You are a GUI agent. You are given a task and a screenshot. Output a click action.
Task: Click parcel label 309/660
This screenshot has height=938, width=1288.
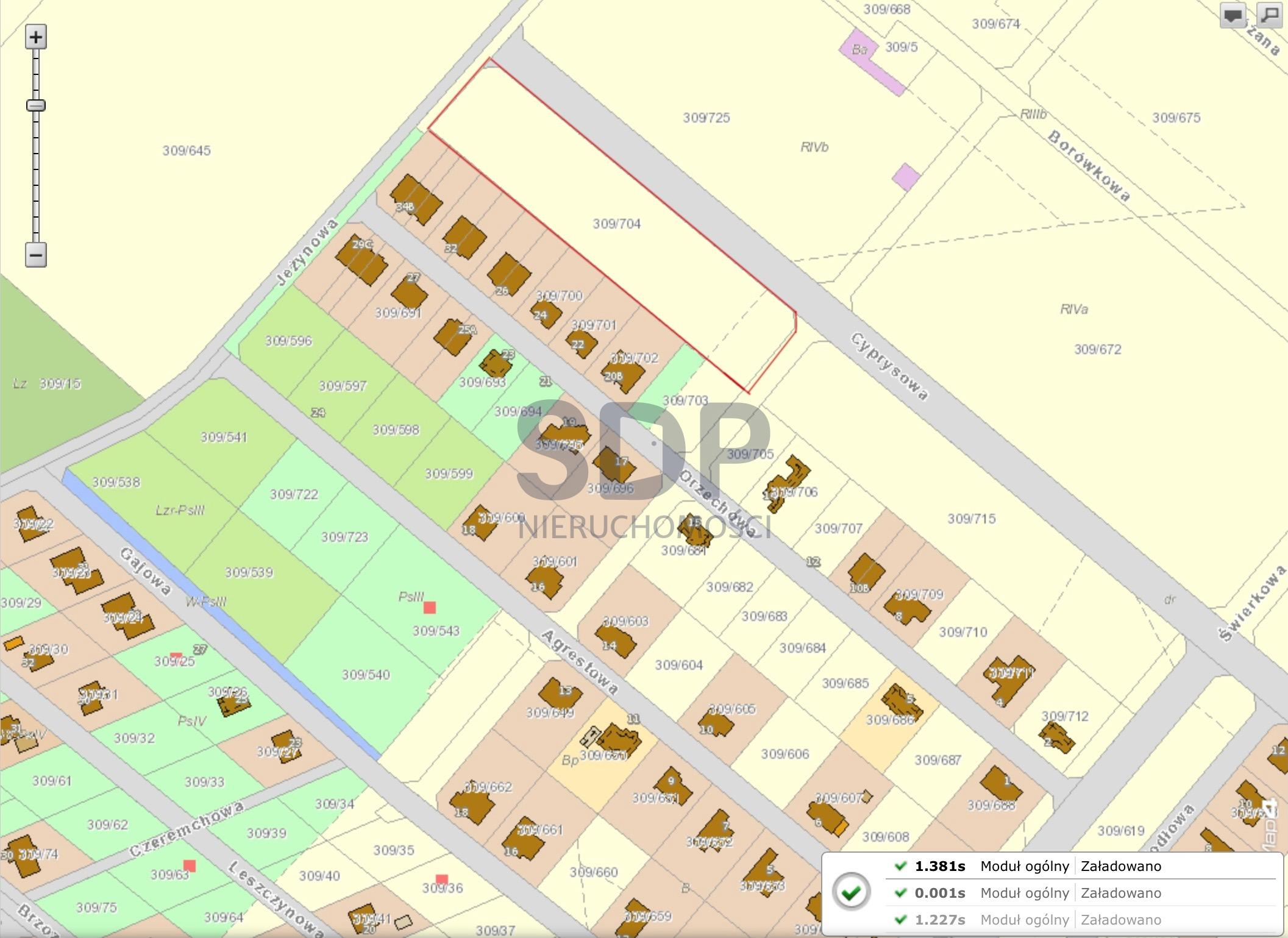(x=594, y=872)
